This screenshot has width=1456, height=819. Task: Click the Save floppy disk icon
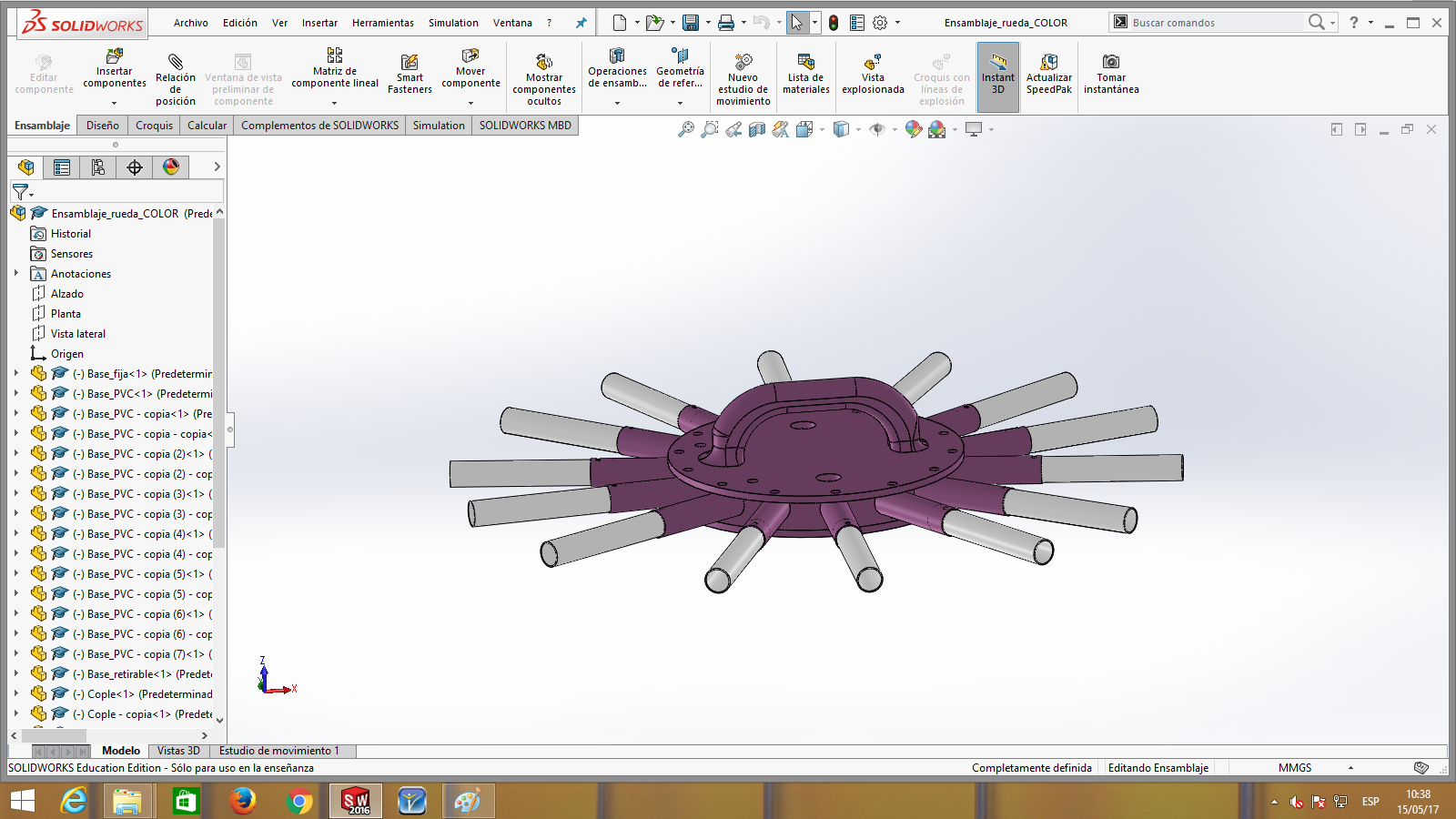[691, 23]
